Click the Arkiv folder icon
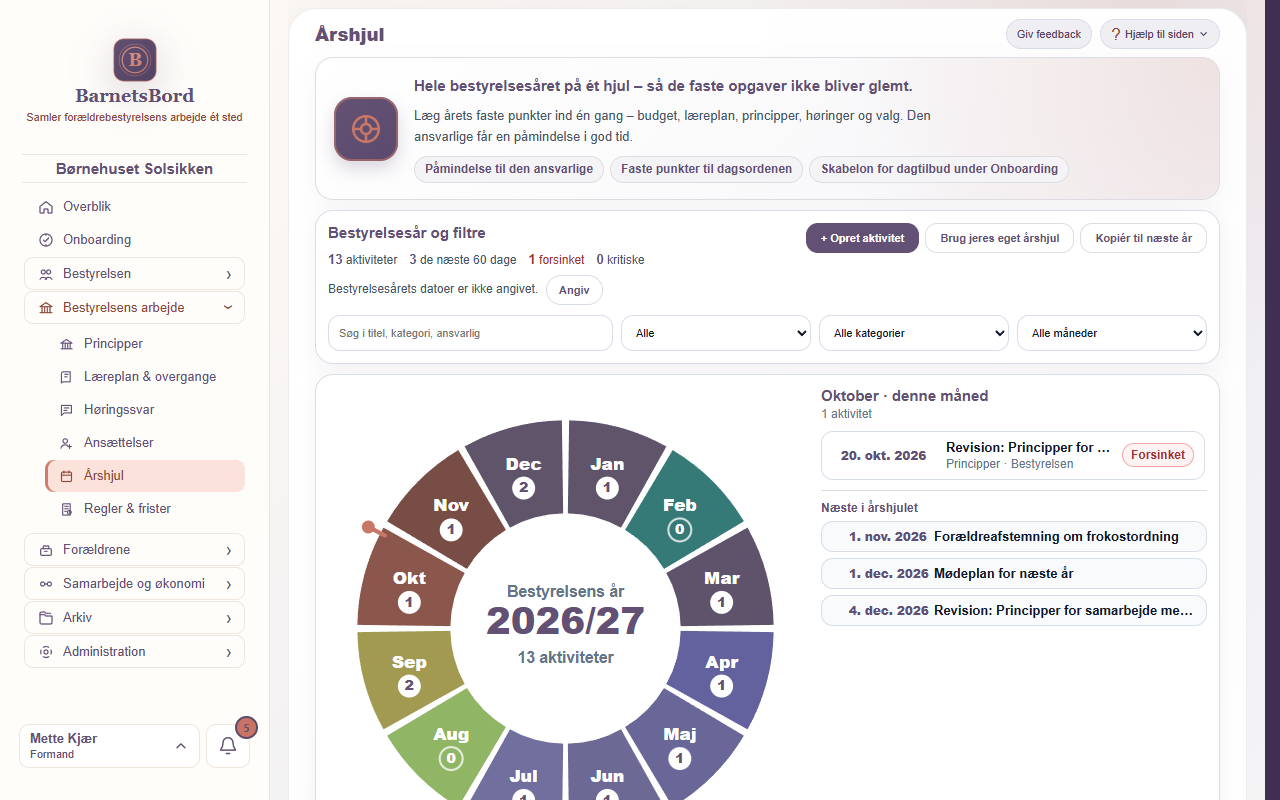 pos(45,618)
